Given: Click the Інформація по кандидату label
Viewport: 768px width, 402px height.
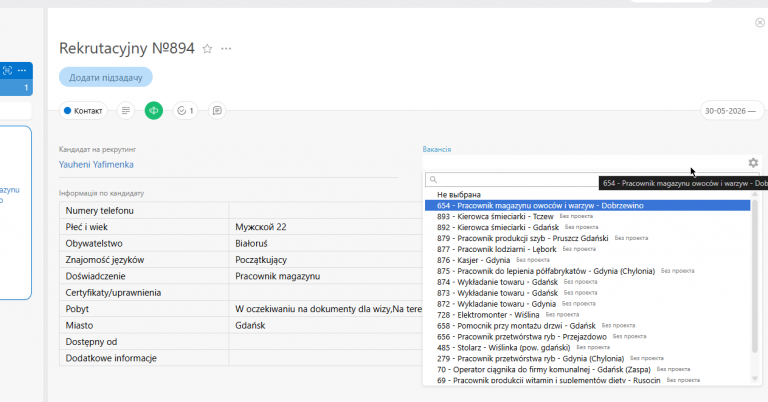Looking at the screenshot, I should pos(101,193).
